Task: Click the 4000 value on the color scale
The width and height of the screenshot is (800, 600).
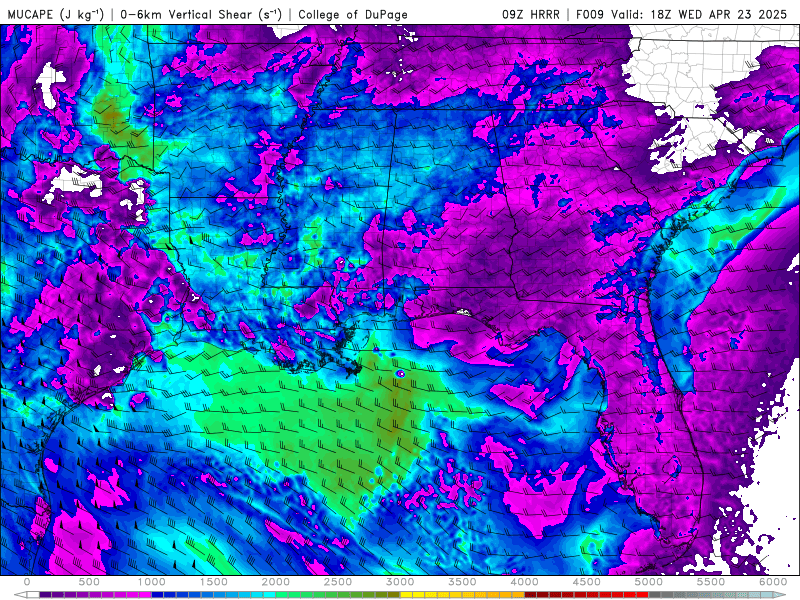Action: coord(524,582)
